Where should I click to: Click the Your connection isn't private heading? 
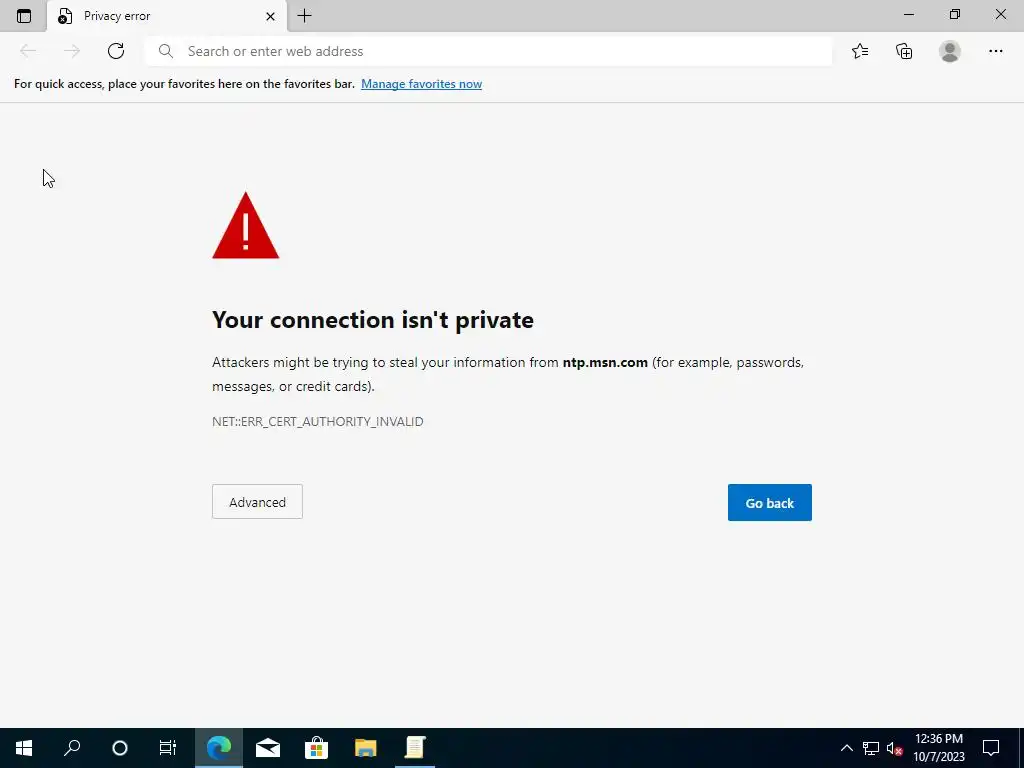(373, 320)
